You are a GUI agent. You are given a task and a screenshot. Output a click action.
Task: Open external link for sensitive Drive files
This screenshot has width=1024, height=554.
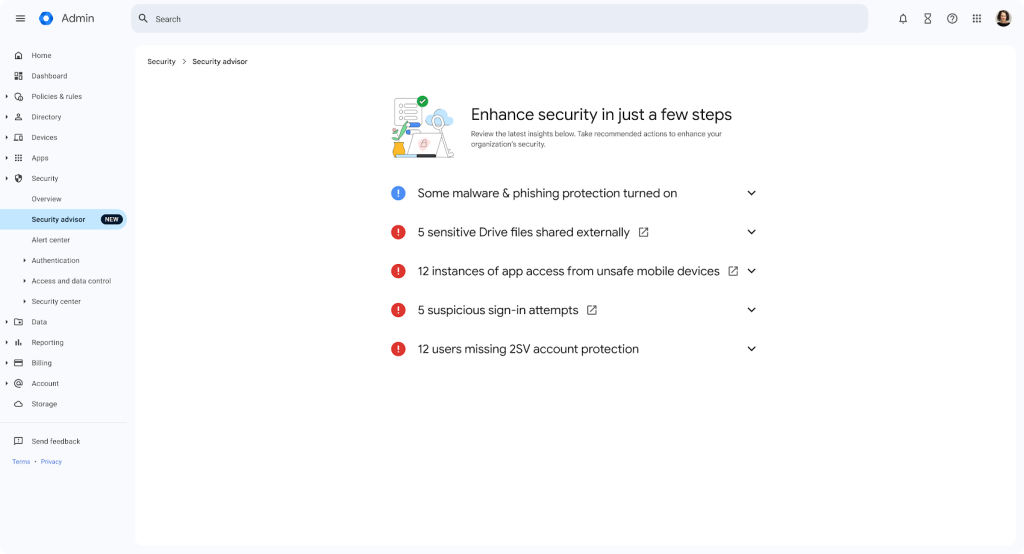[643, 232]
